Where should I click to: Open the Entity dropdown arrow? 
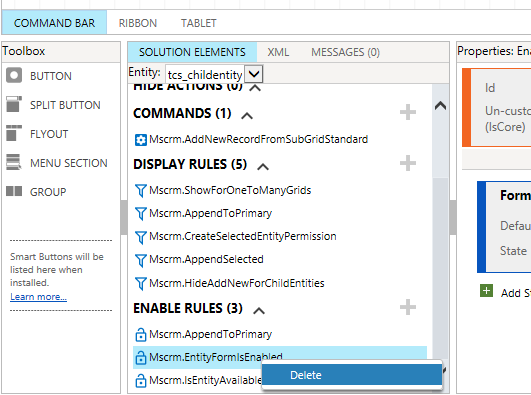254,74
